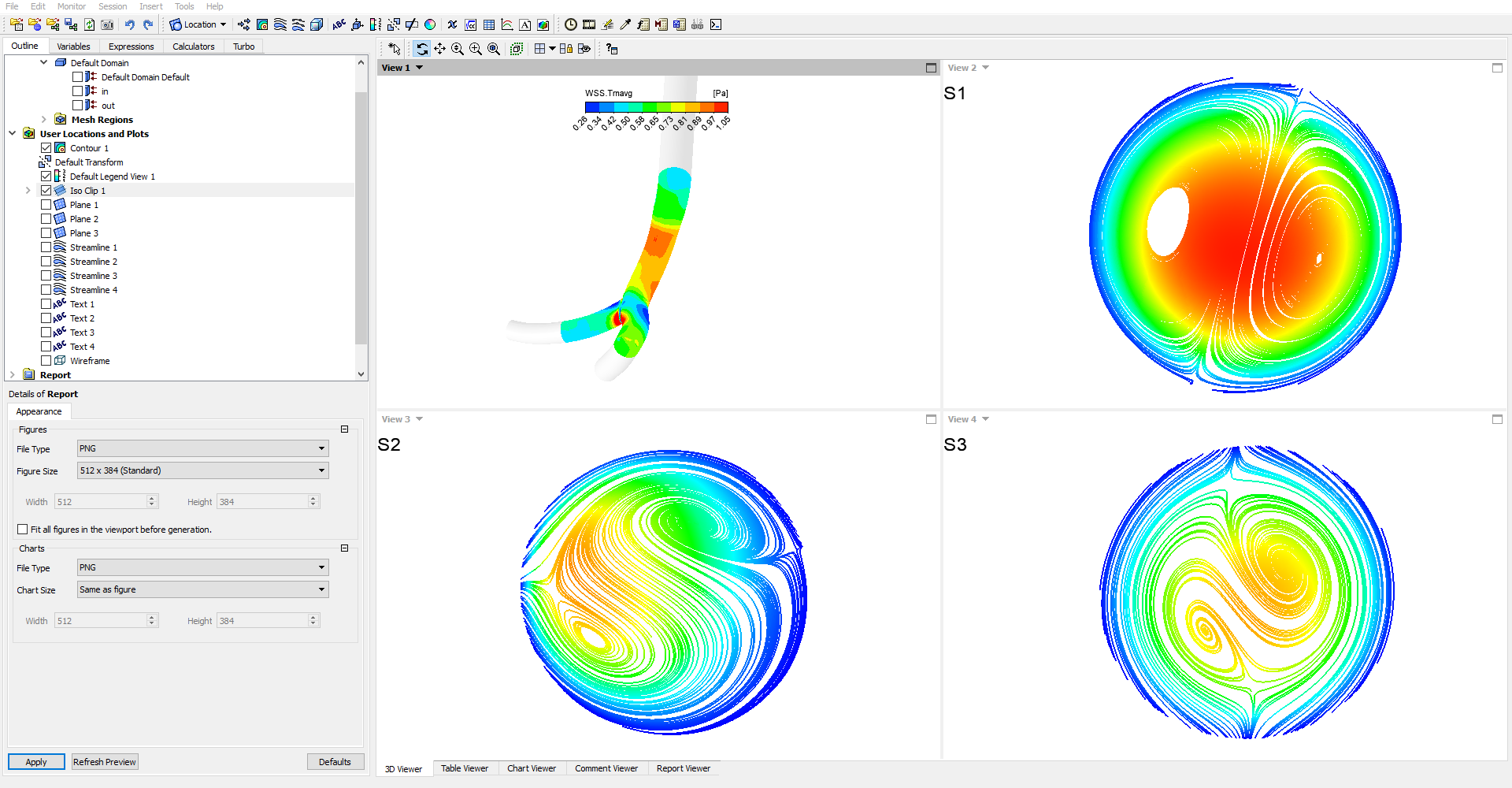The width and height of the screenshot is (1512, 788).
Task: Enable the Plane 2 visibility checkbox
Action: click(46, 219)
